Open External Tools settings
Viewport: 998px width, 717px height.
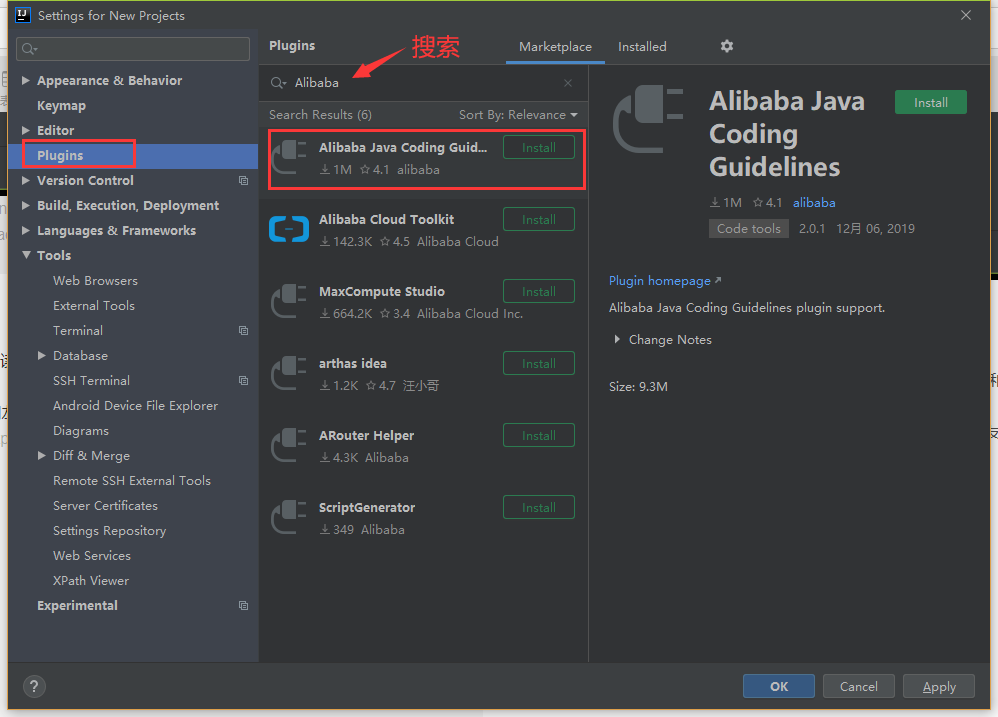coord(94,306)
